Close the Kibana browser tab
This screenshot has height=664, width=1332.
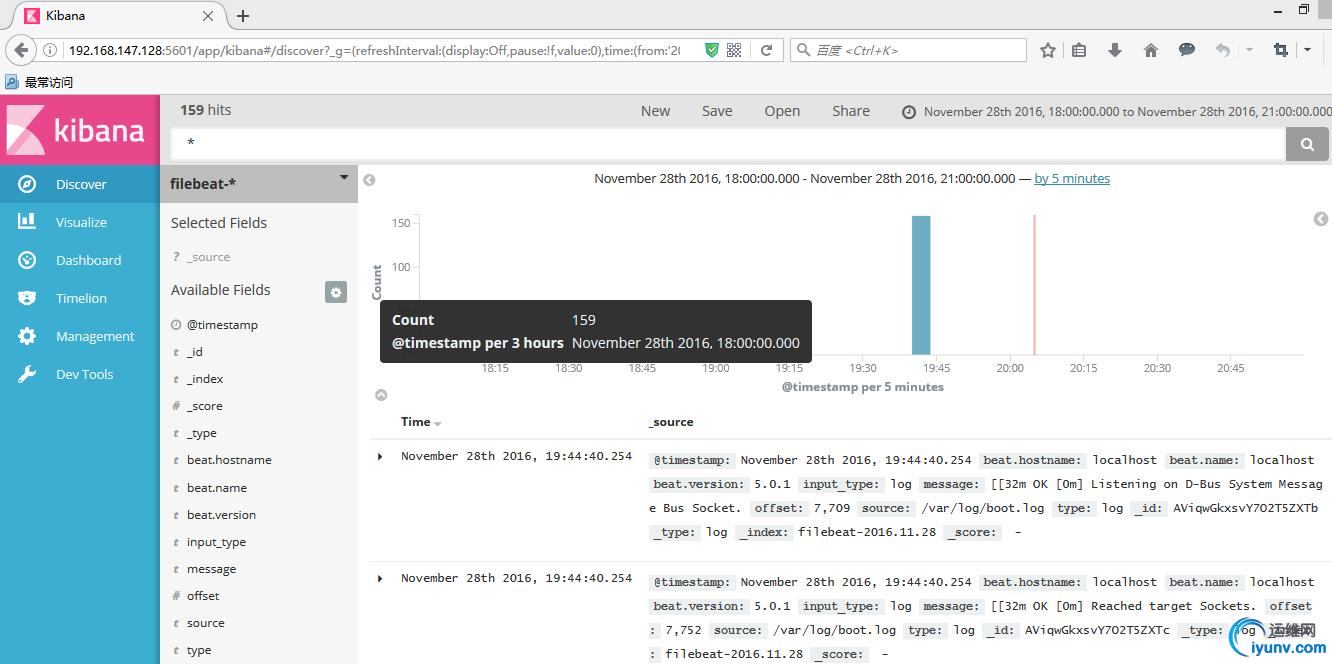point(208,16)
